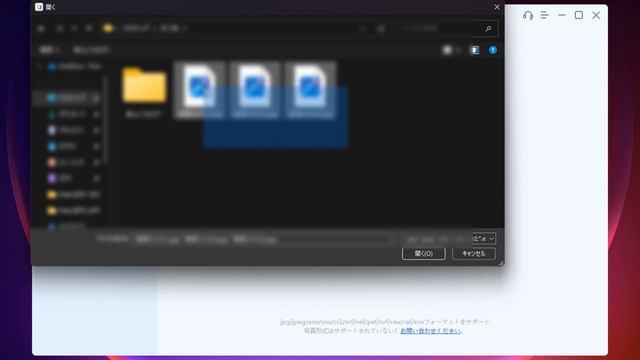
Task: Open the main window menu icon
Action: pyautogui.click(x=544, y=16)
